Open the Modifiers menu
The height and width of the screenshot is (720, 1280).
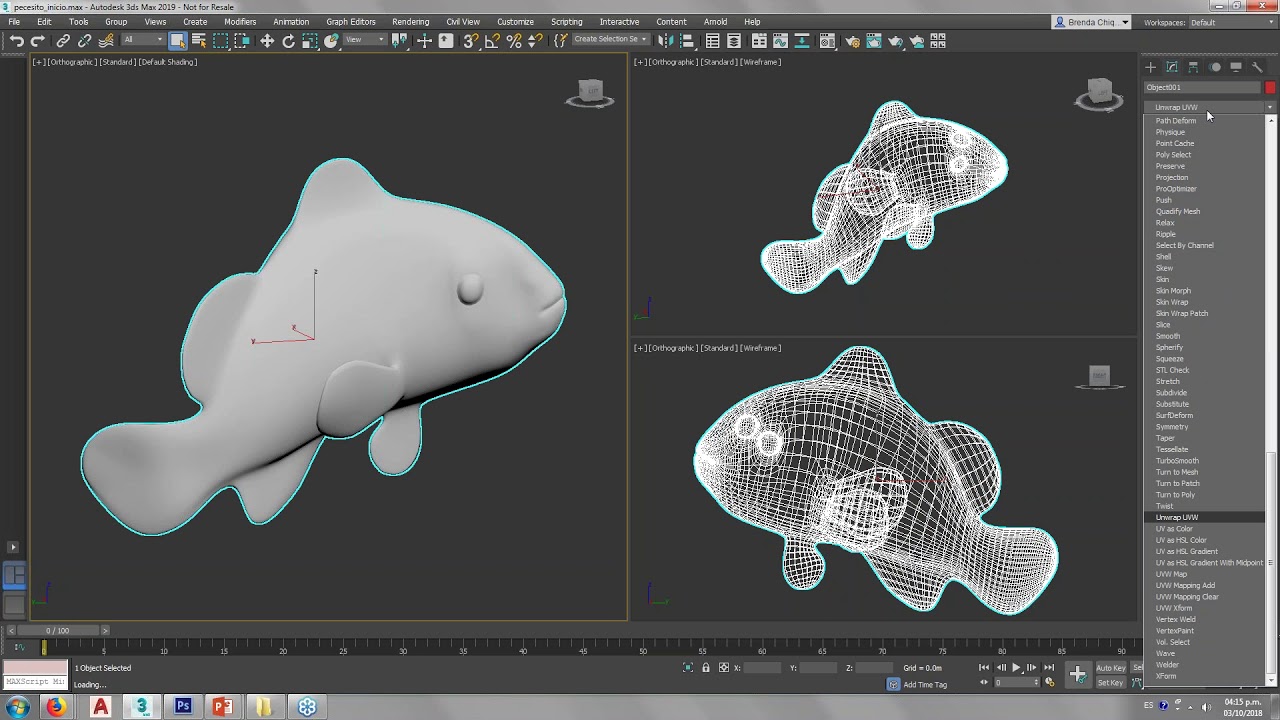[240, 22]
